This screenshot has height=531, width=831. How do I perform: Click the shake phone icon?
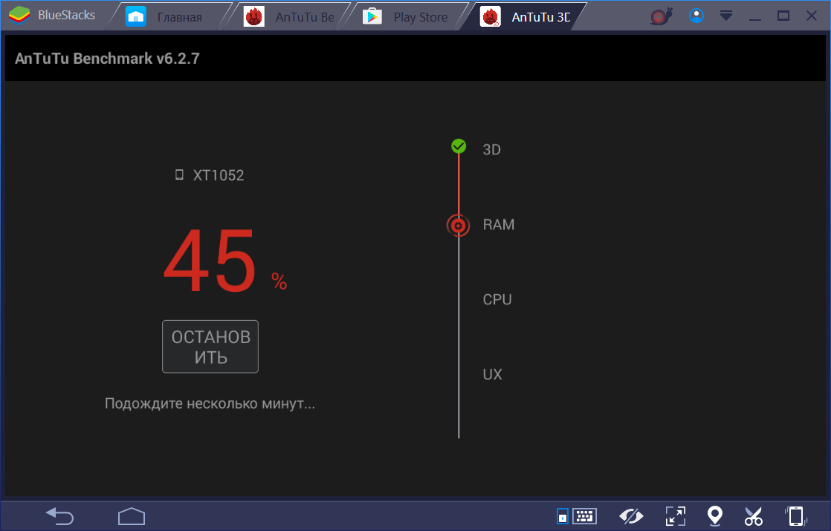[x=795, y=516]
